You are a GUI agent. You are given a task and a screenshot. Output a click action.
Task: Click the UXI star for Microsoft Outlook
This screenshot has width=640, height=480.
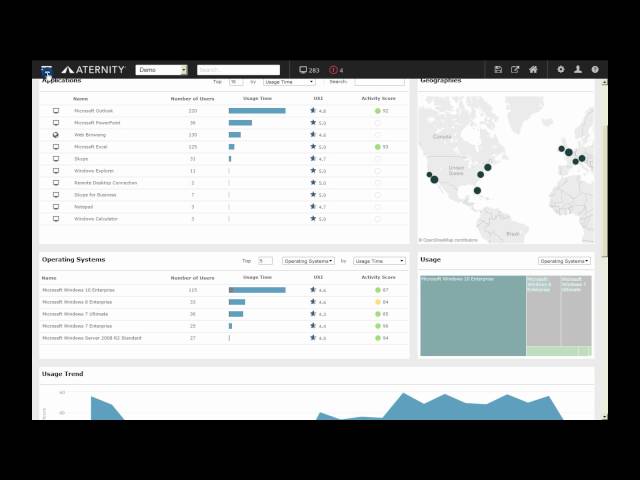(x=313, y=110)
